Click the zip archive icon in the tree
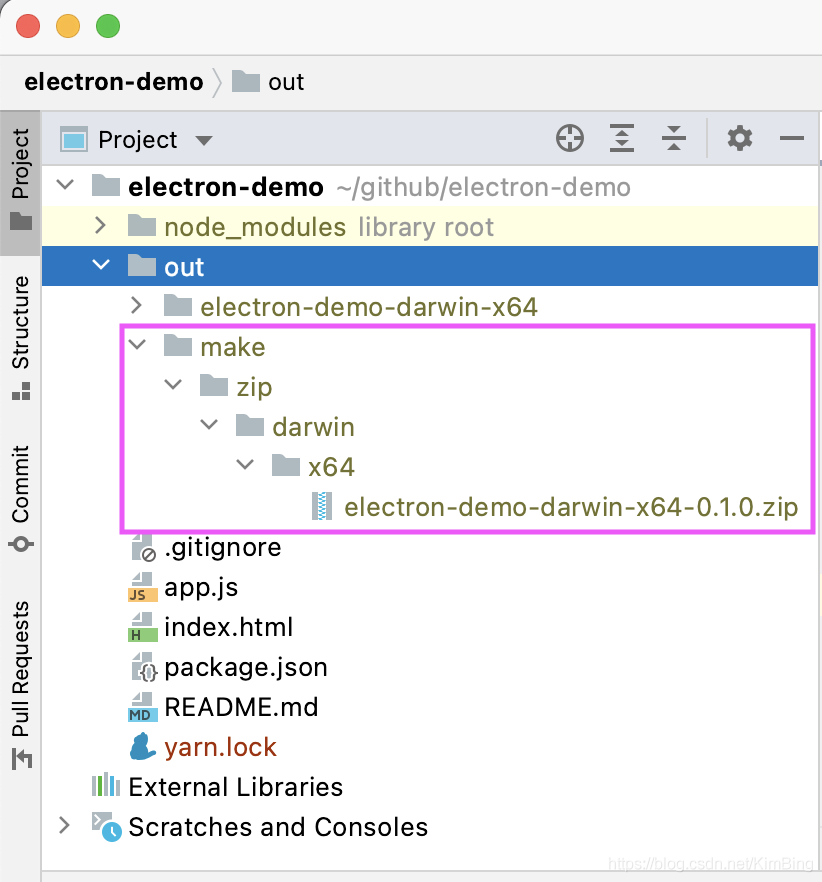Screen dimensions: 822x882 320,507
